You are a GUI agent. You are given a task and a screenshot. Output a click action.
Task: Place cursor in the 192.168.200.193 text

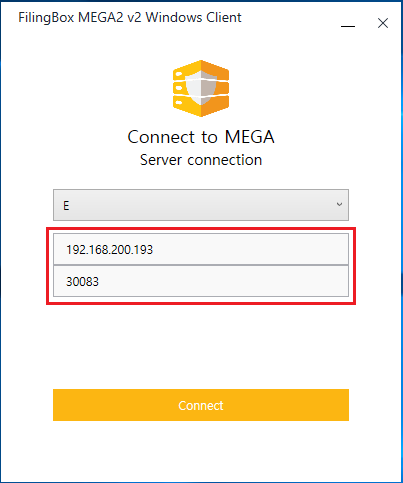click(109, 250)
